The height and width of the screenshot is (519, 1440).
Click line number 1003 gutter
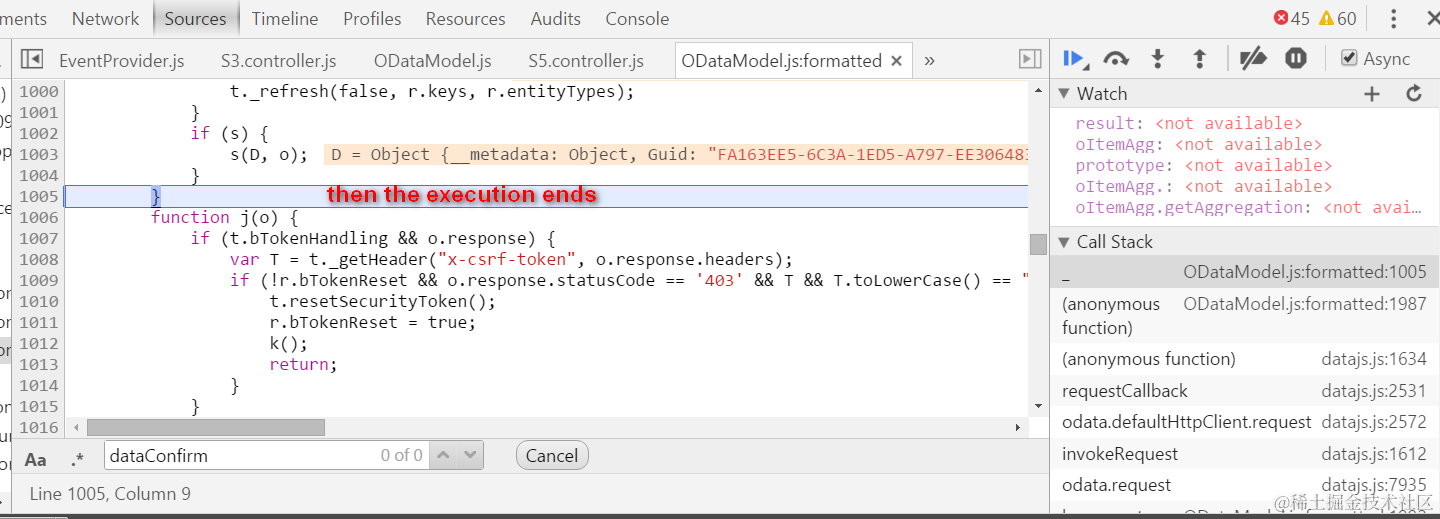(x=38, y=155)
